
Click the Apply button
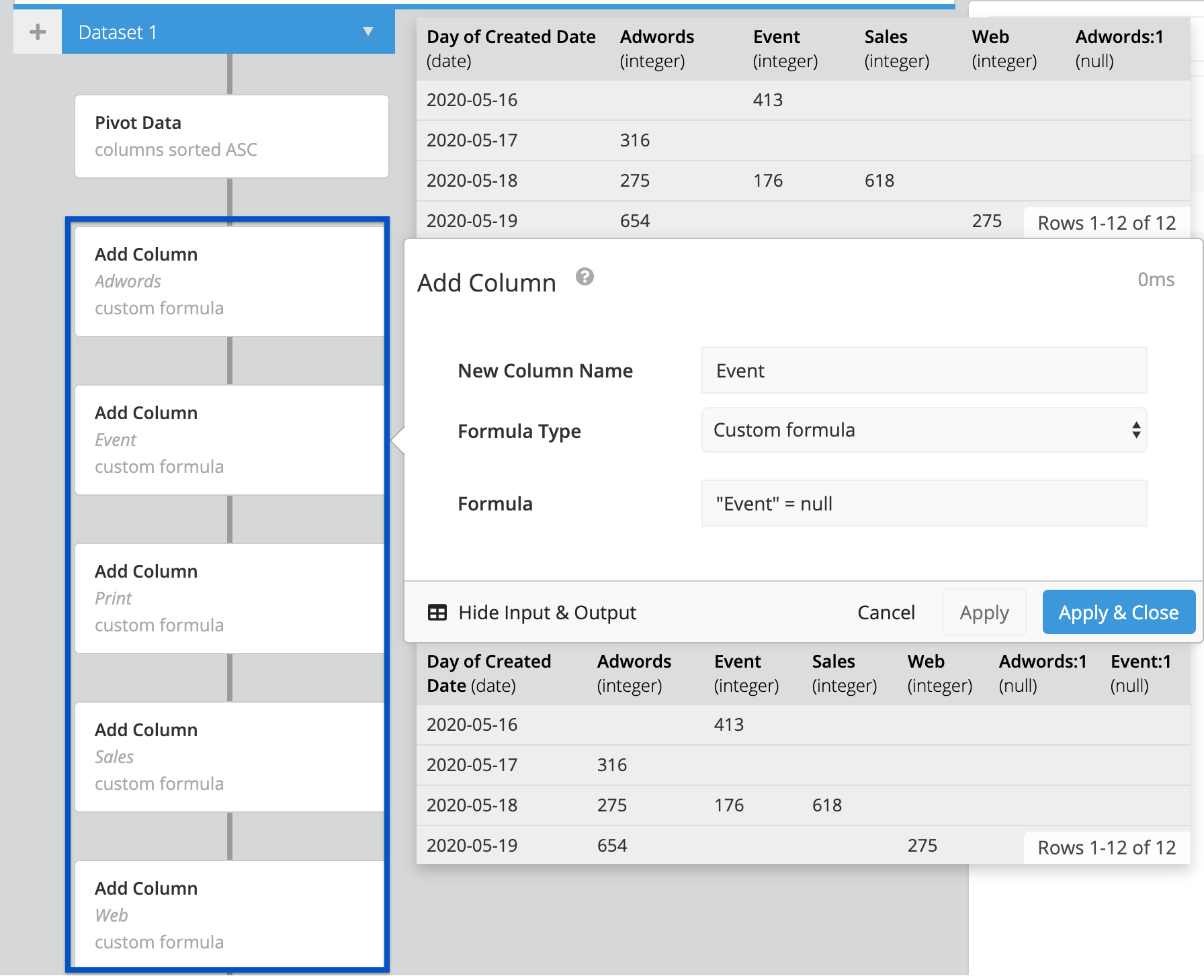click(x=984, y=613)
